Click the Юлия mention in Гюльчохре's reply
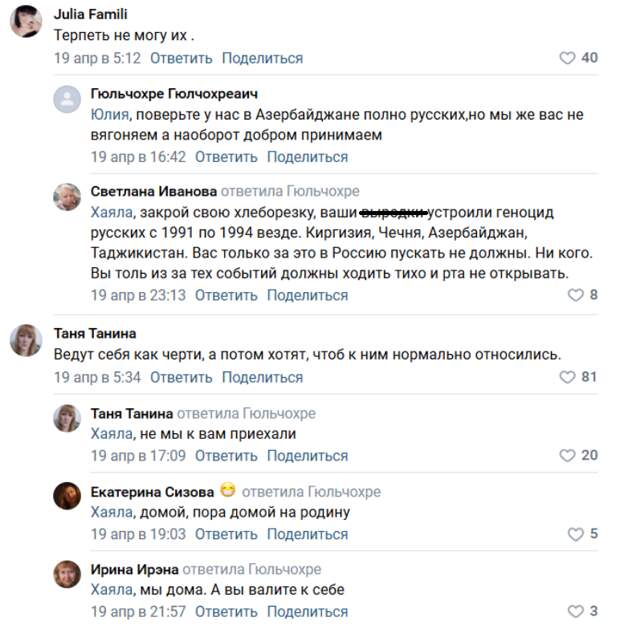 tap(110, 115)
